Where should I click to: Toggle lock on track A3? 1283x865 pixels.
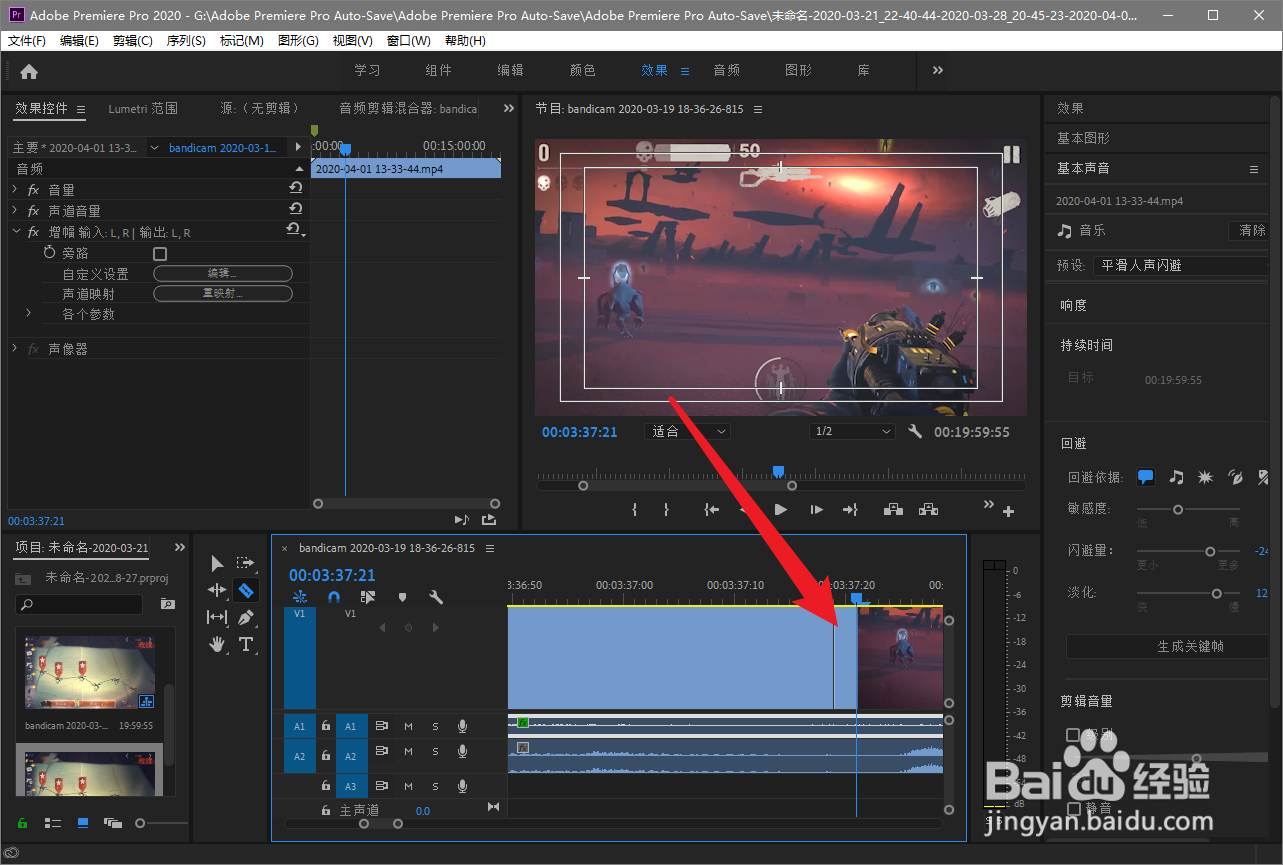(x=326, y=787)
